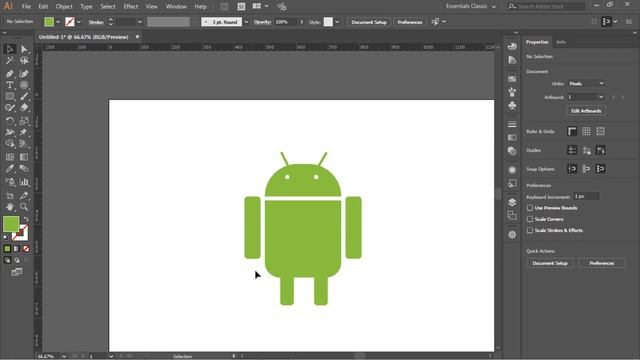Enable Scale Strokes & Effects

530,230
